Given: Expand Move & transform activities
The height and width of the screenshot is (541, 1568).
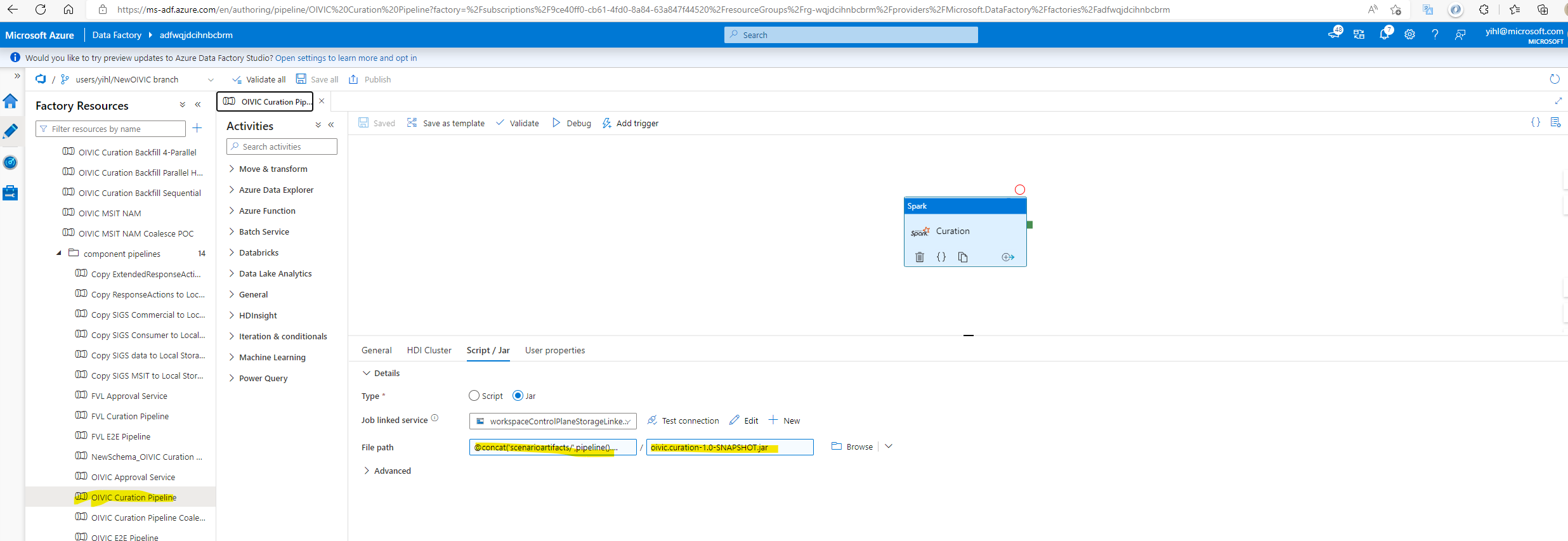Looking at the screenshot, I should point(268,169).
